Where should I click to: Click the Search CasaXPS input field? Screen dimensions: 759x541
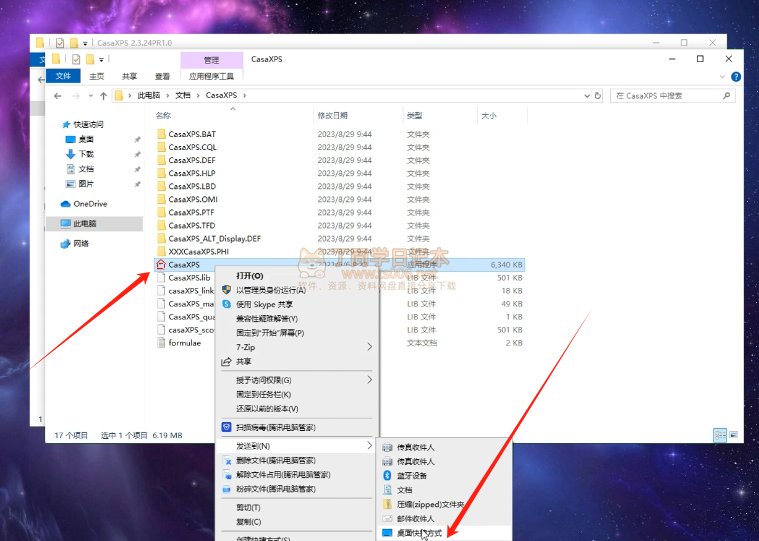click(672, 96)
